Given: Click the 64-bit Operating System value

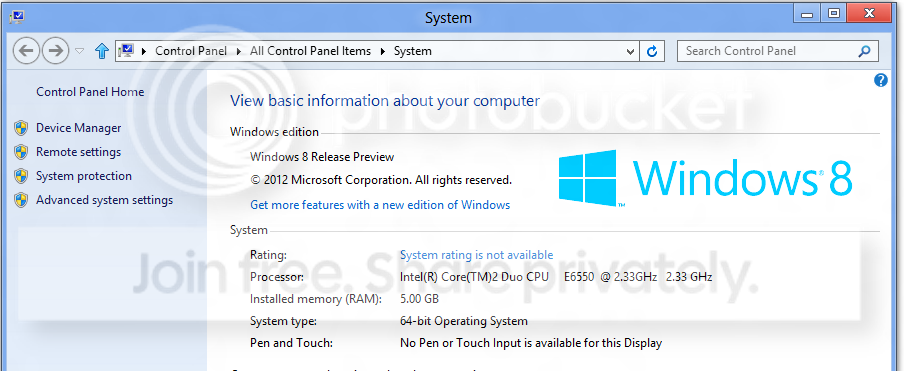Looking at the screenshot, I should pyautogui.click(x=464, y=321).
